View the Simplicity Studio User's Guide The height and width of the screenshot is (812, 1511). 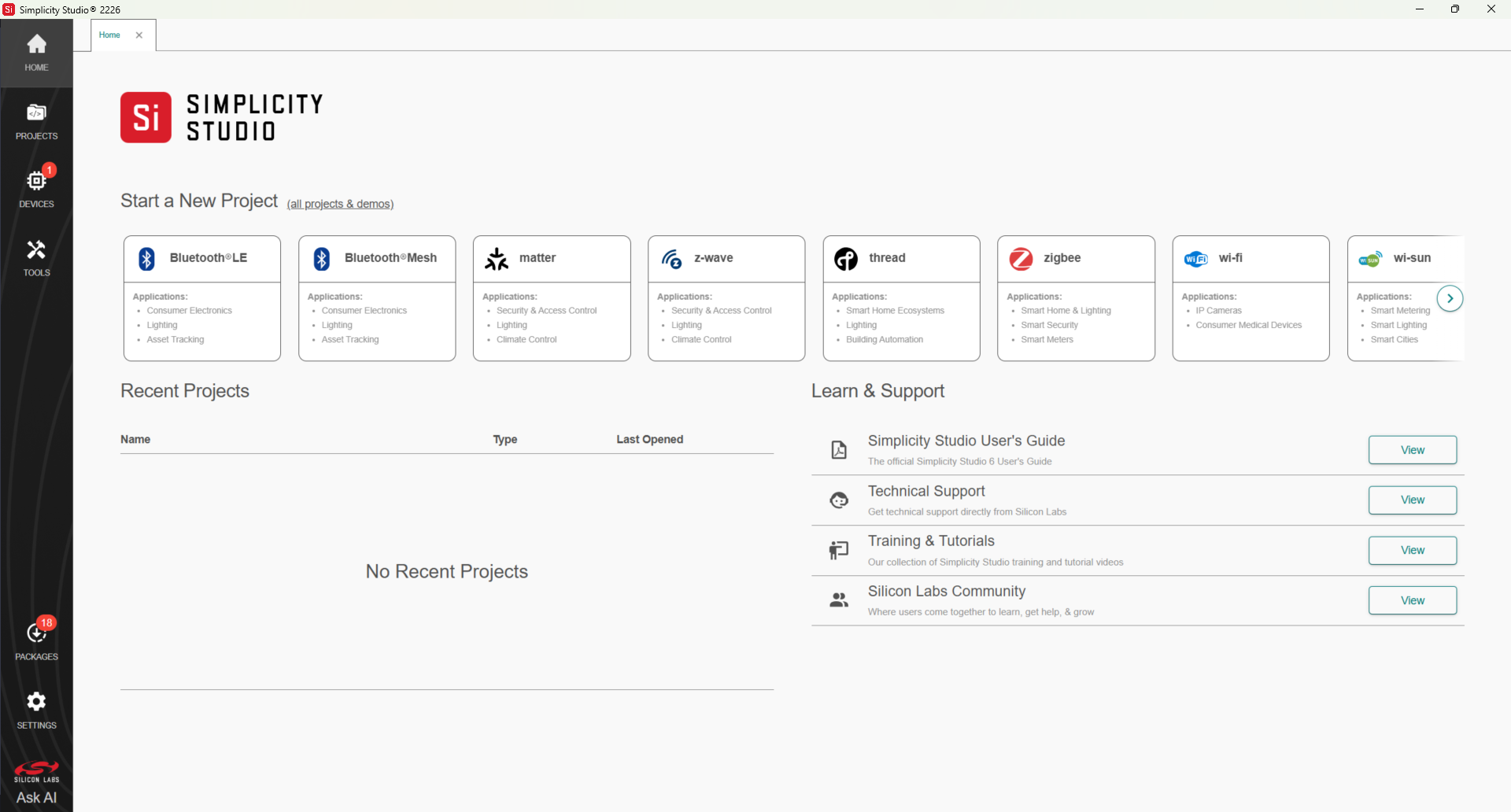pos(1413,450)
